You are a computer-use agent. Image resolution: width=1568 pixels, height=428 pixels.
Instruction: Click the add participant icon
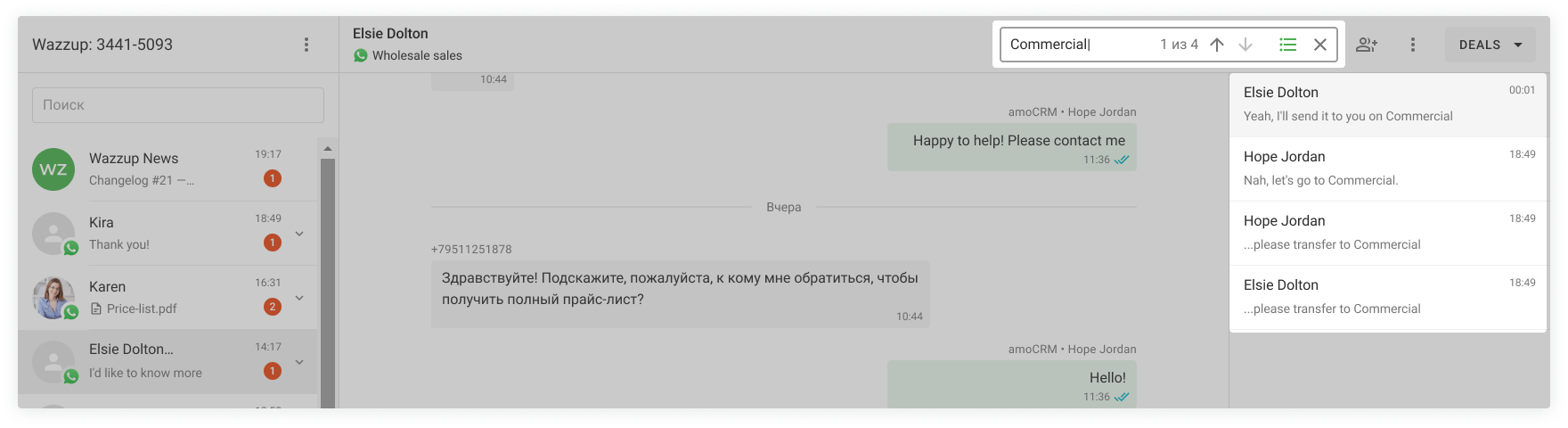click(1367, 45)
